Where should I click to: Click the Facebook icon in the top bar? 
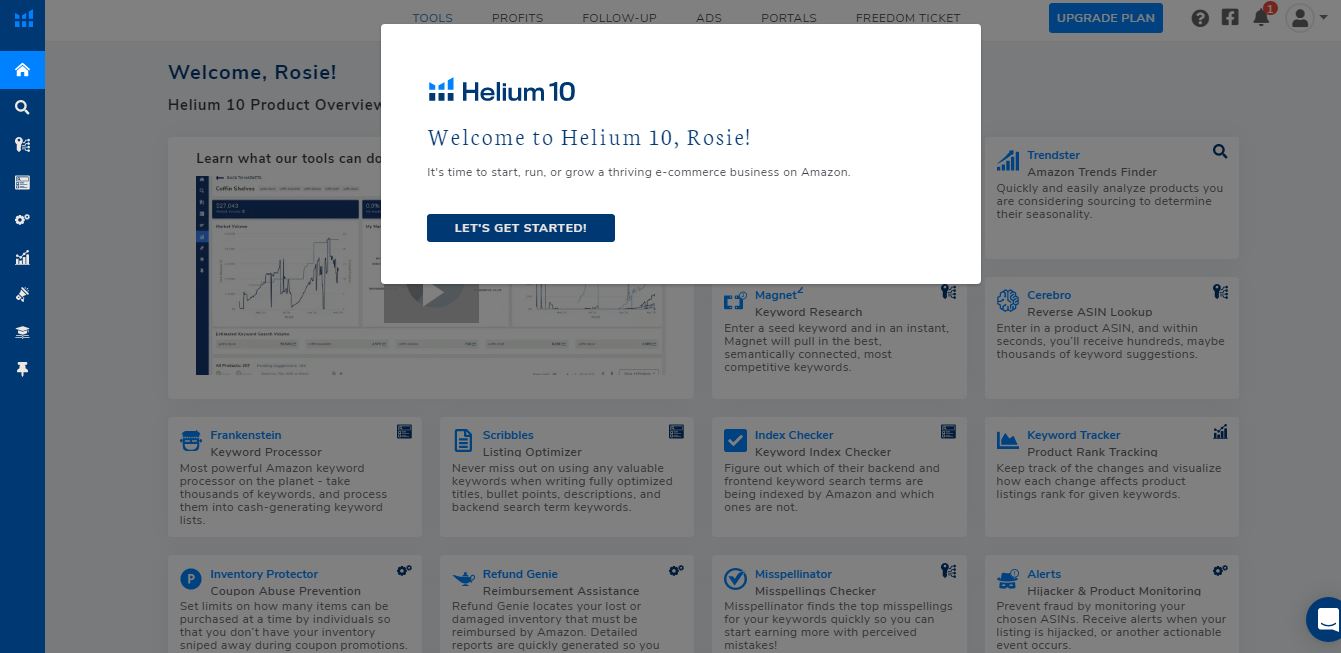1230,17
